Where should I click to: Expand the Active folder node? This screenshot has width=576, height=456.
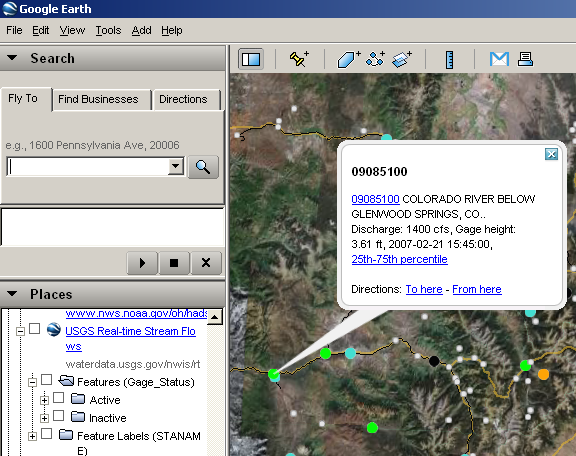click(x=44, y=400)
